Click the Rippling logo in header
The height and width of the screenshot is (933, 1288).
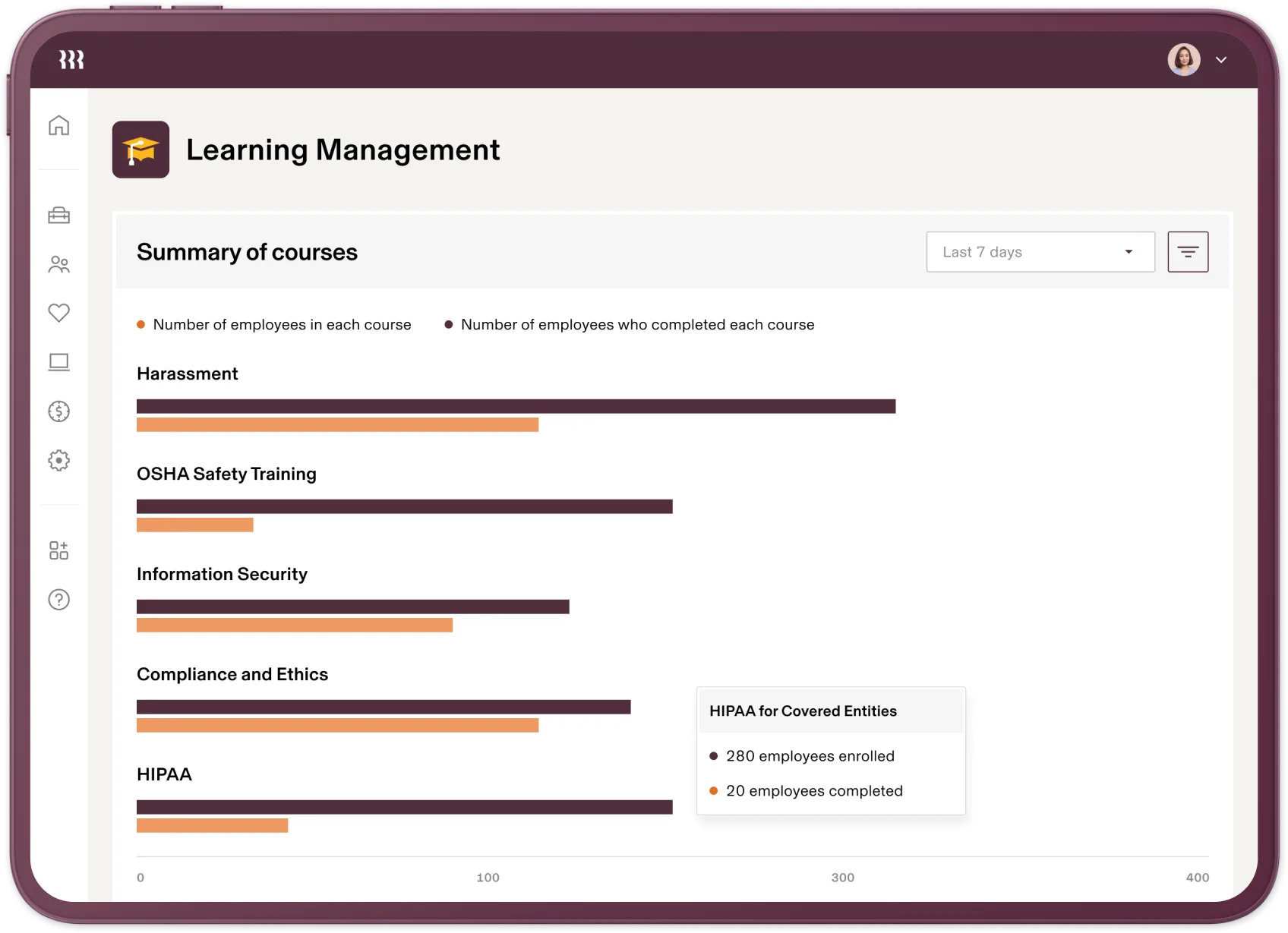coord(71,59)
